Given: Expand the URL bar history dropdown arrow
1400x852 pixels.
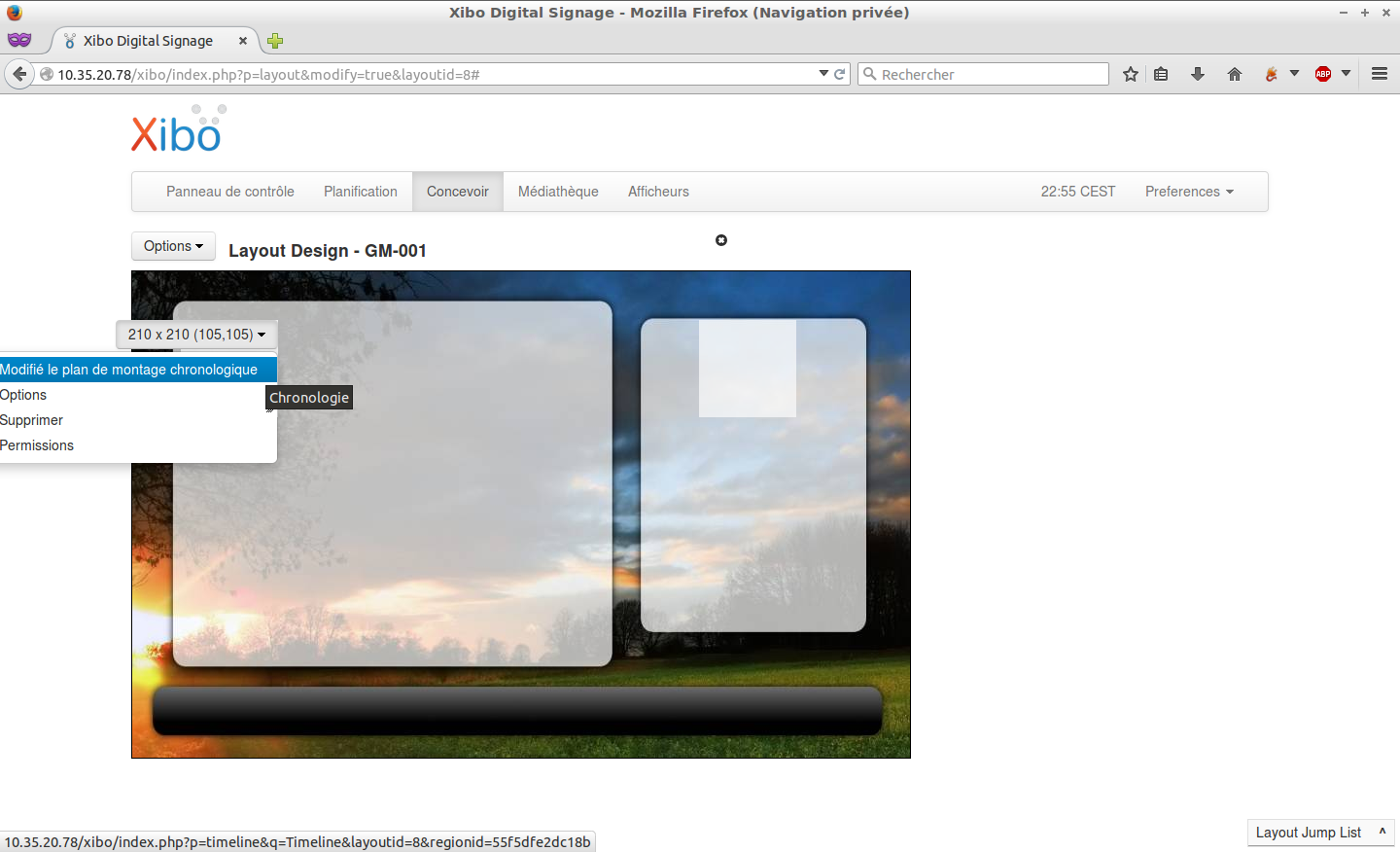Looking at the screenshot, I should click(x=823, y=74).
